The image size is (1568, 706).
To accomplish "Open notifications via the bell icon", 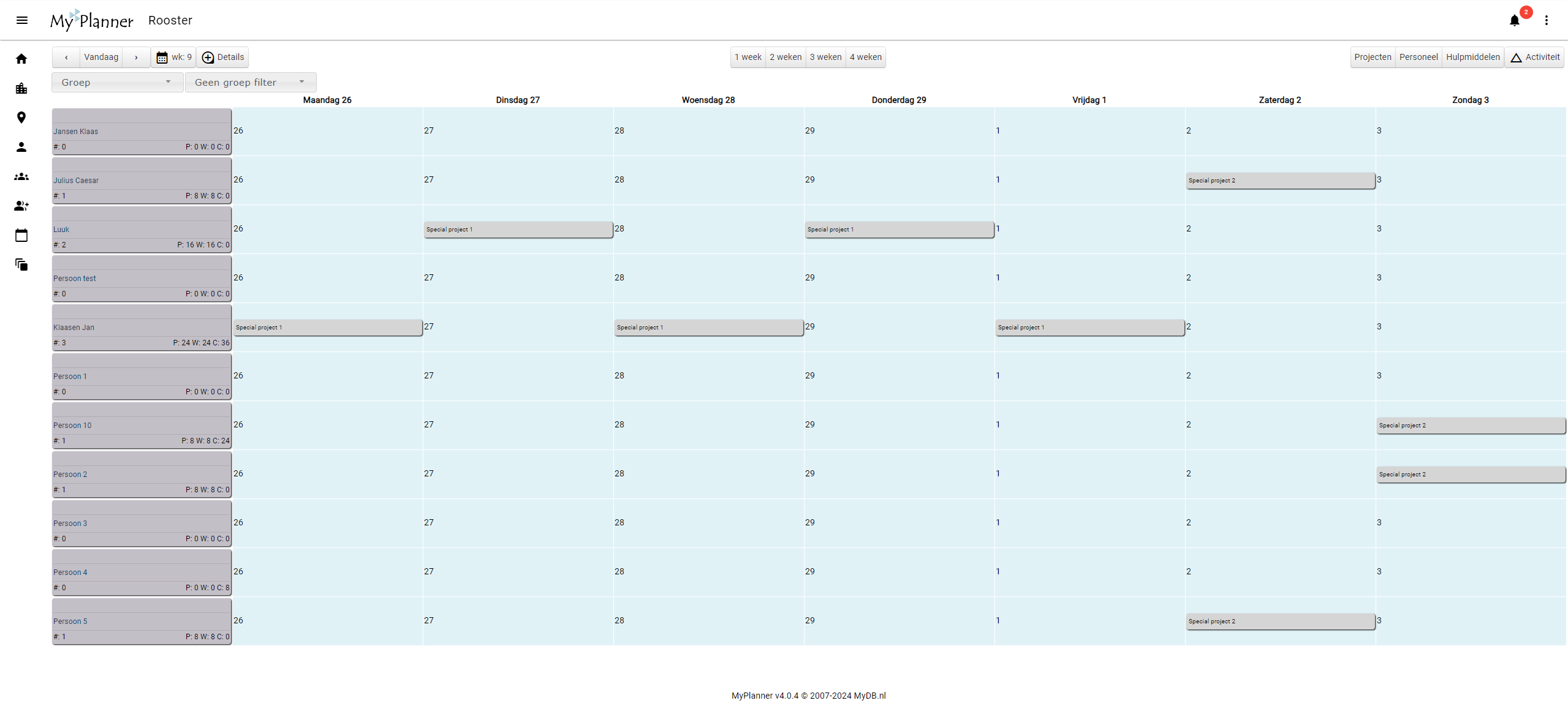I will click(x=1513, y=20).
